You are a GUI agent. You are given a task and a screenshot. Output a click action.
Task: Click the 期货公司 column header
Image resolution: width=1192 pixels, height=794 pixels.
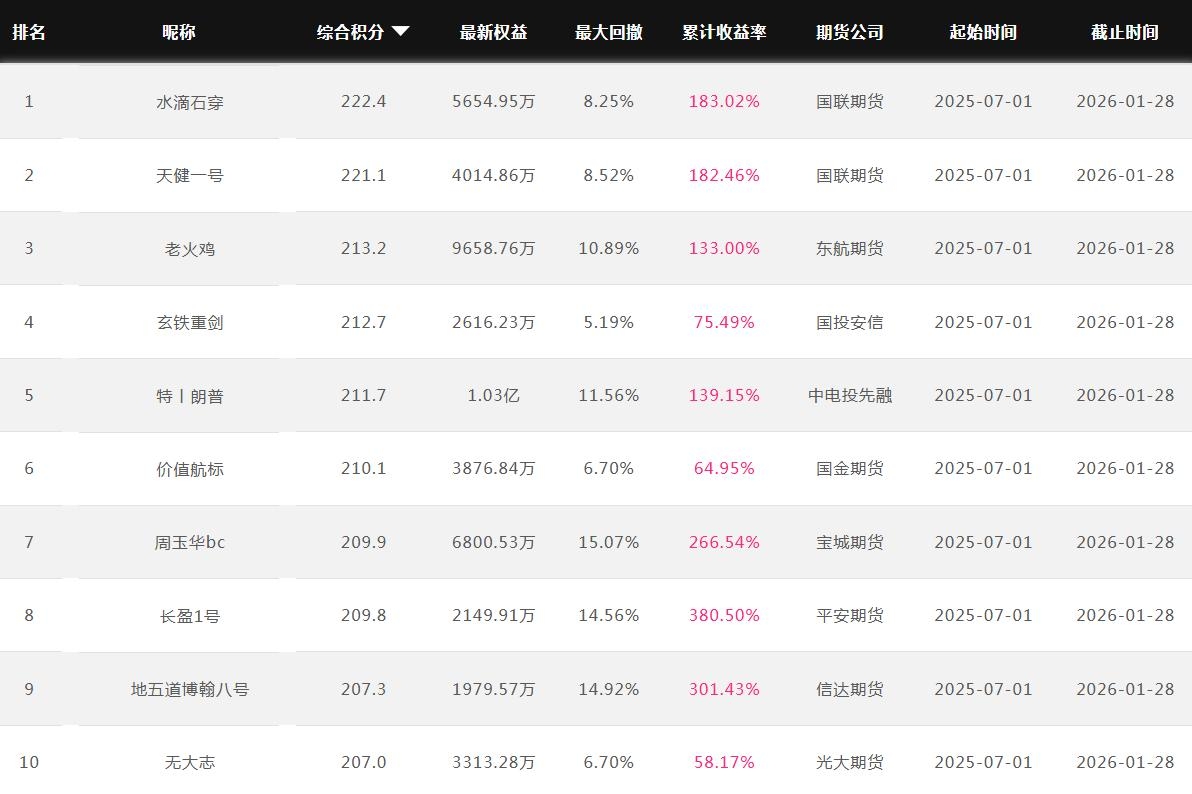coord(849,32)
